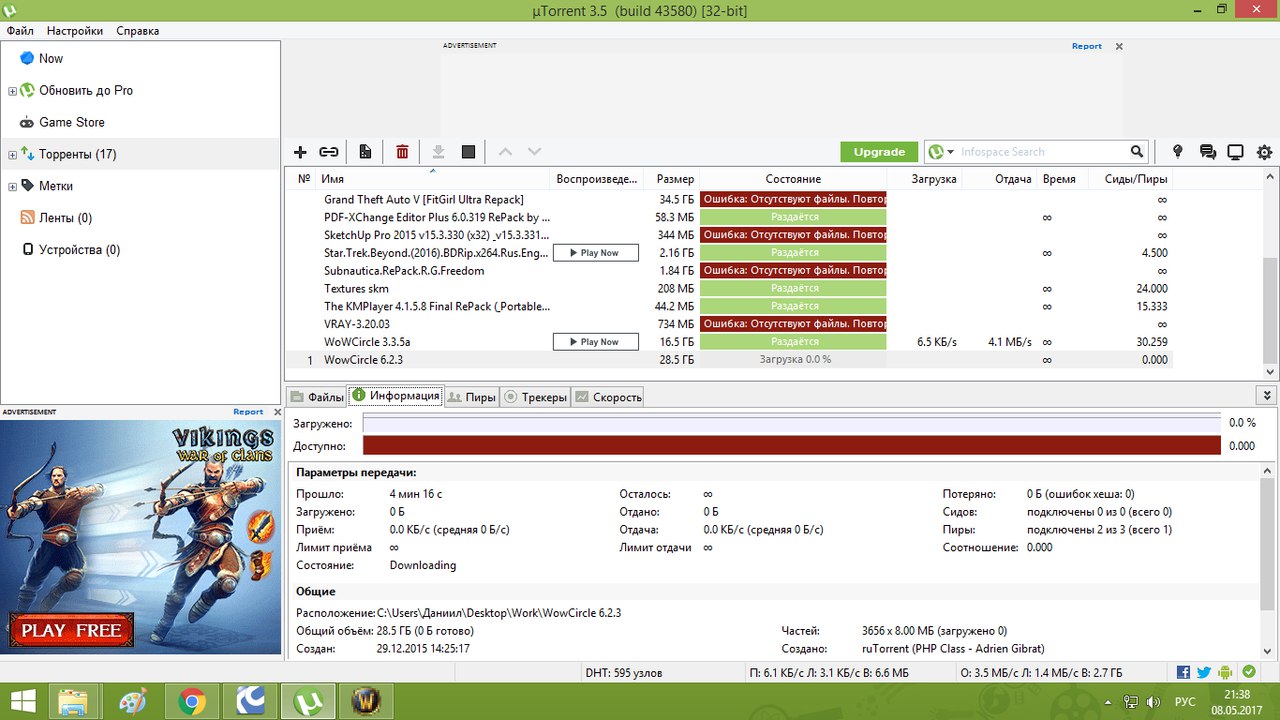Click Add Torrent from URL link icon
This screenshot has height=720, width=1280.
click(328, 152)
